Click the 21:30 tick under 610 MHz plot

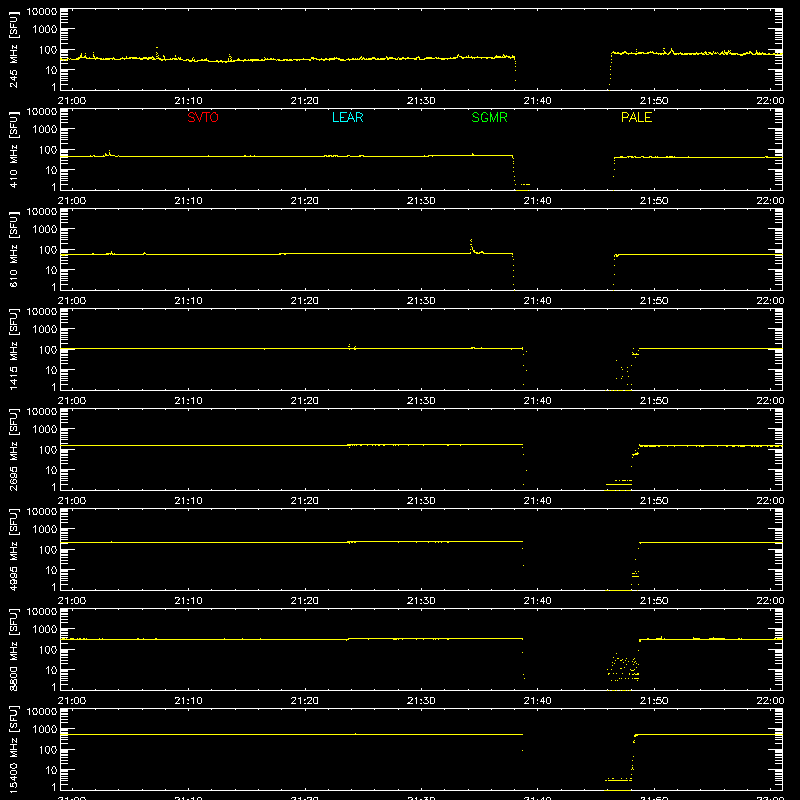click(421, 301)
